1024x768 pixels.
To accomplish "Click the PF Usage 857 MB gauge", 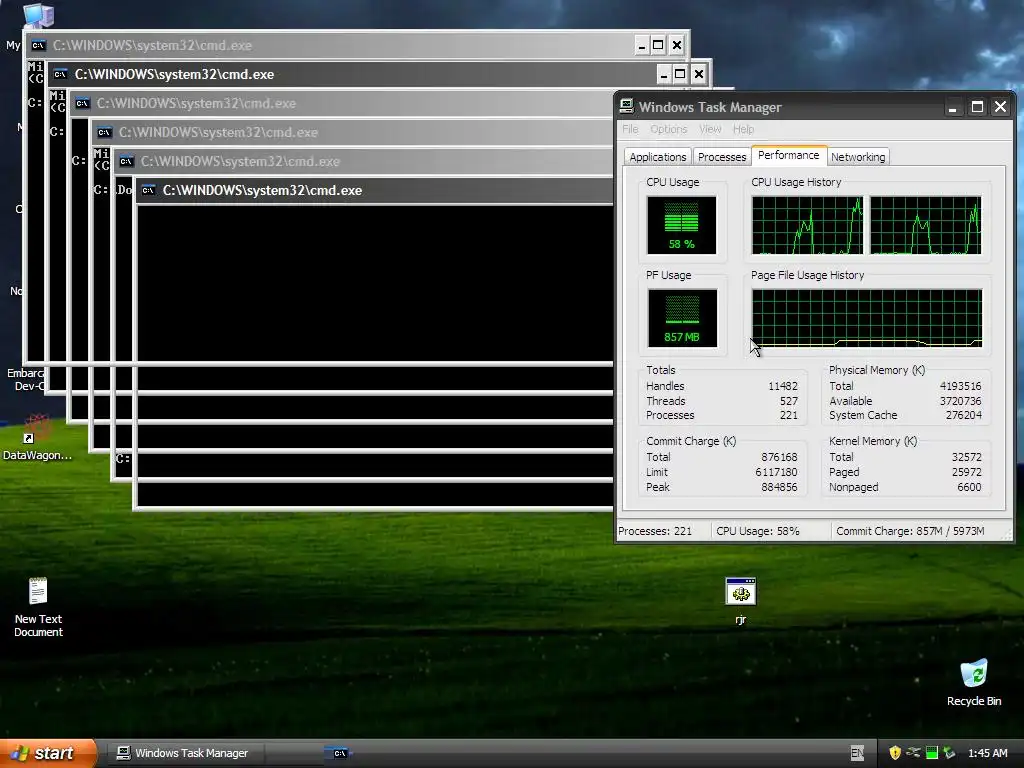I will pos(682,318).
